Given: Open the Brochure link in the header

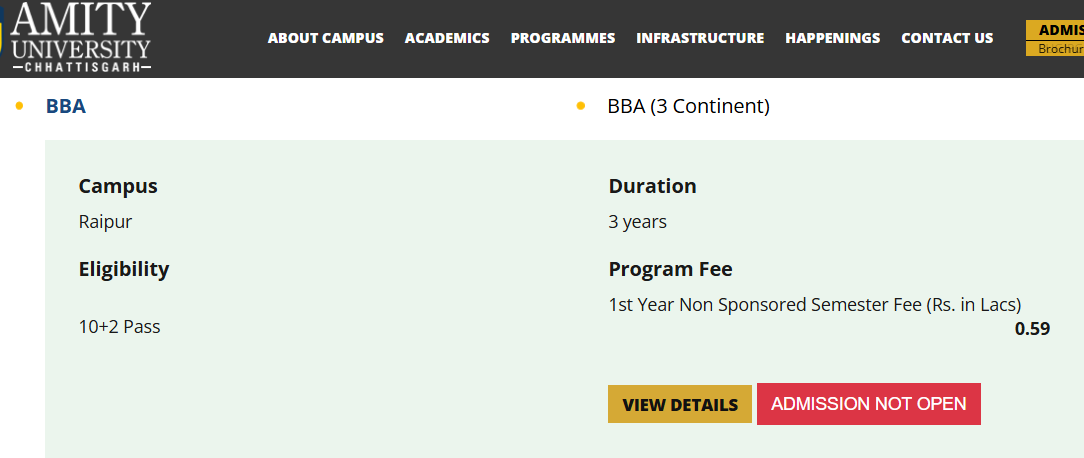Looking at the screenshot, I should 1055,49.
